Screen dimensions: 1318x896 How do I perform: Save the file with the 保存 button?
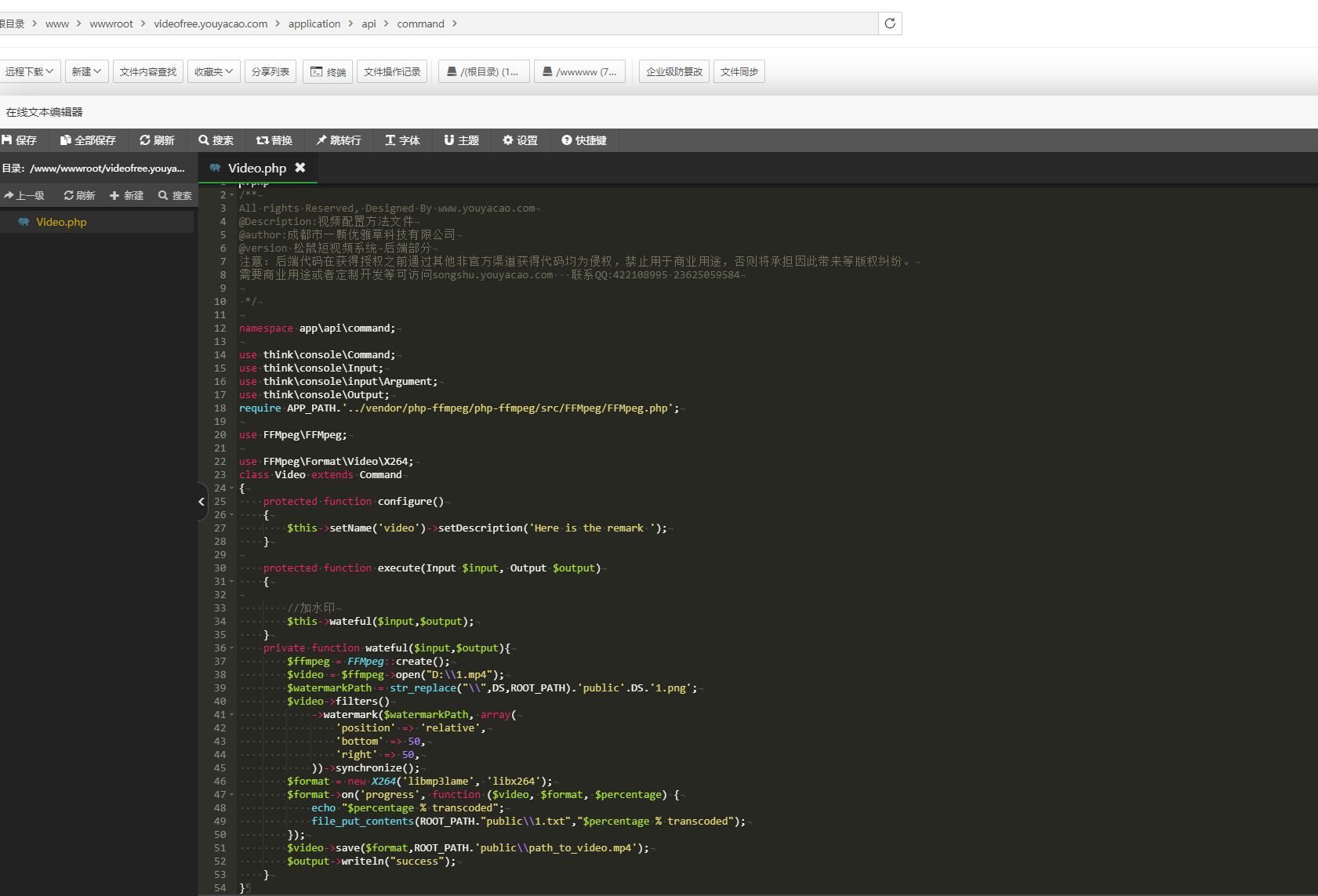[20, 140]
